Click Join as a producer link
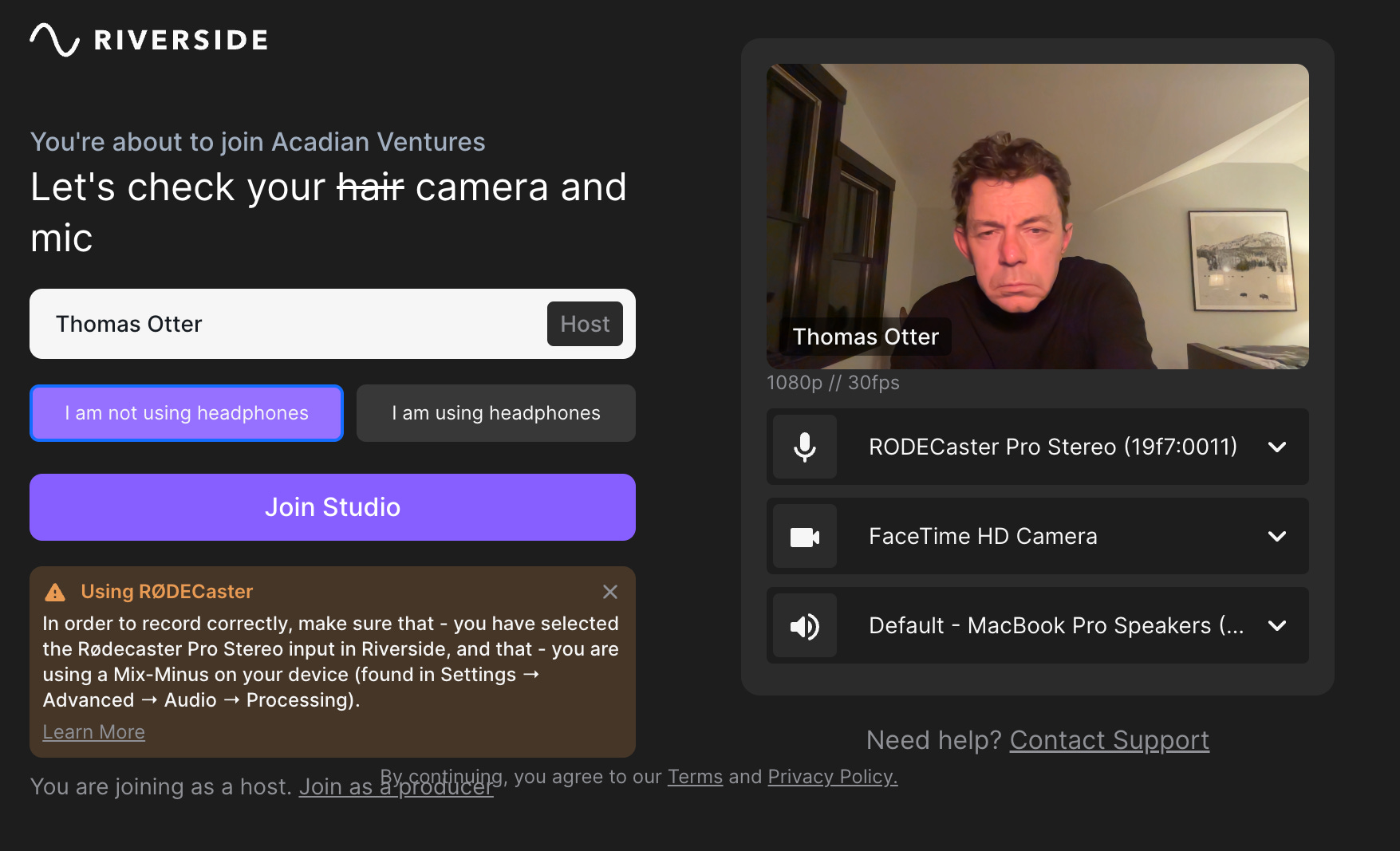The width and height of the screenshot is (1400, 851). pyautogui.click(x=396, y=787)
